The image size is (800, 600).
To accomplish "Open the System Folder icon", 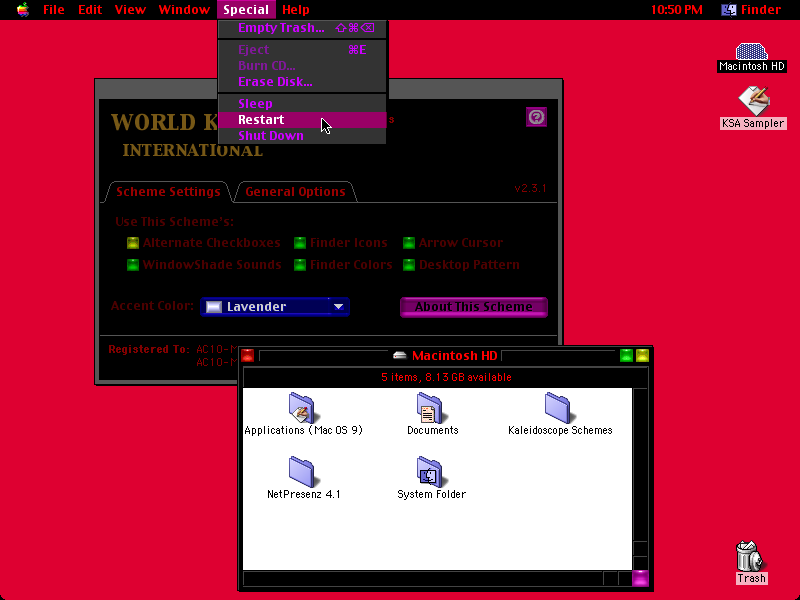I will pyautogui.click(x=430, y=471).
